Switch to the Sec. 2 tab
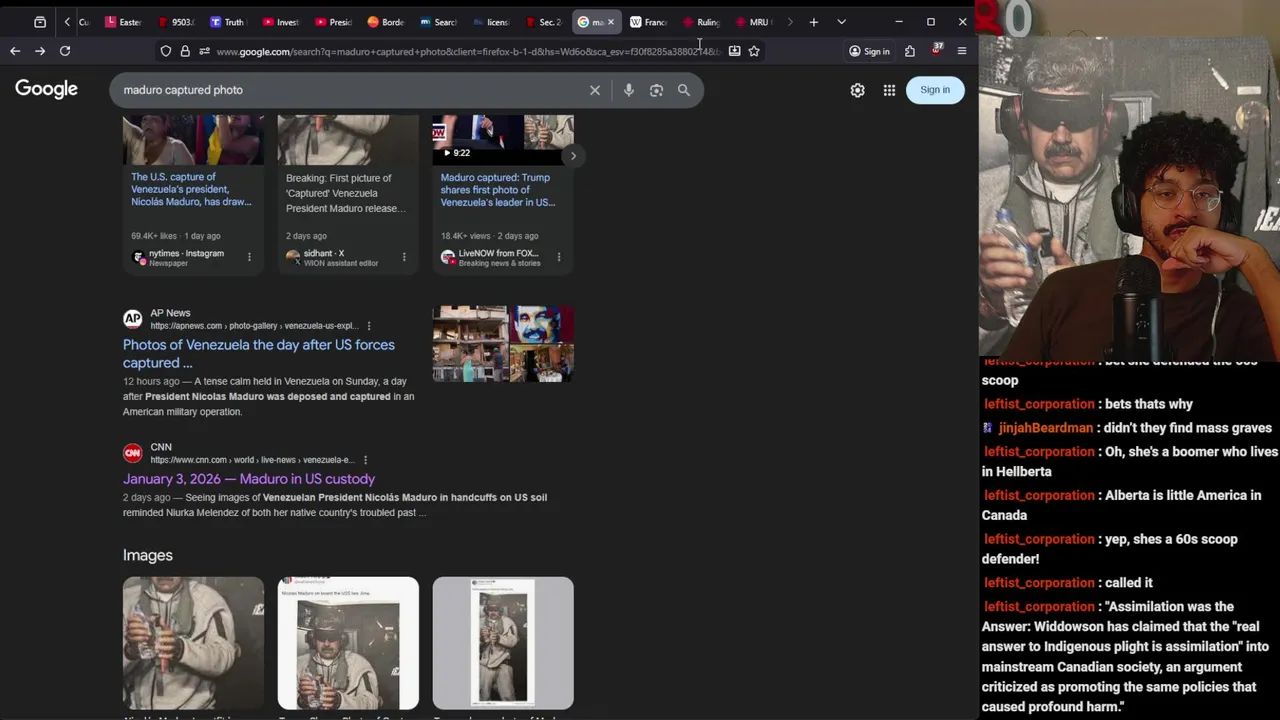Image resolution: width=1280 pixels, height=720 pixels. (543, 22)
